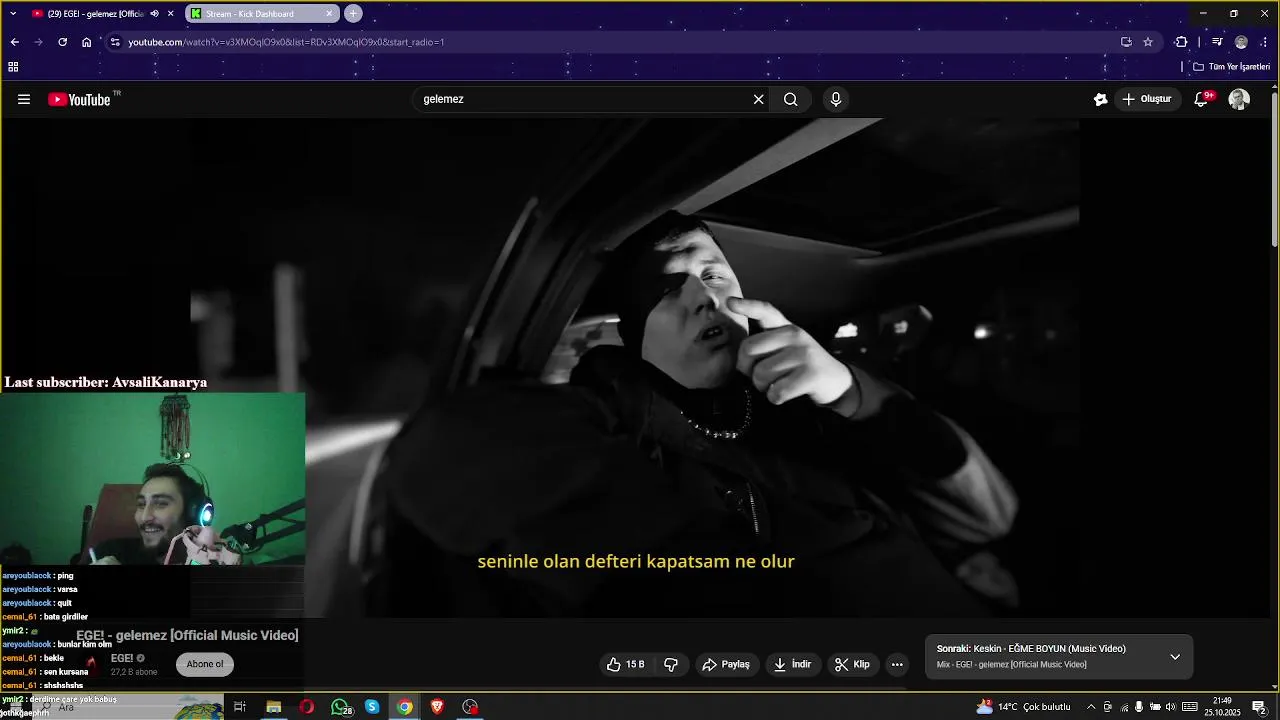This screenshot has width=1280, height=720.
Task: Like the video with thumbs-up
Action: pos(626,664)
